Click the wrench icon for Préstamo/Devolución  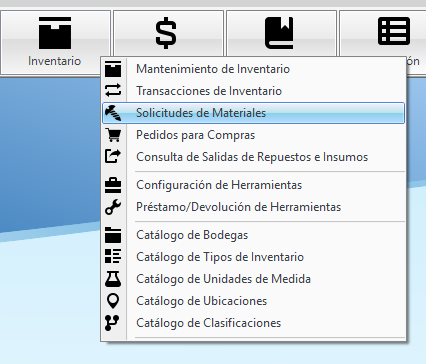[113, 207]
